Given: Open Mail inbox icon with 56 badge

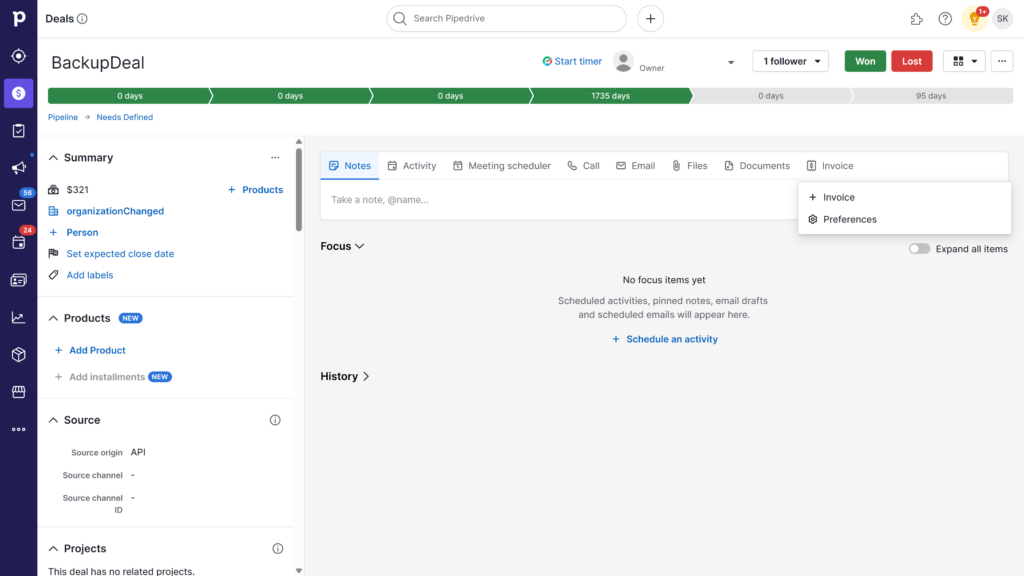Looking at the screenshot, I should [18, 205].
